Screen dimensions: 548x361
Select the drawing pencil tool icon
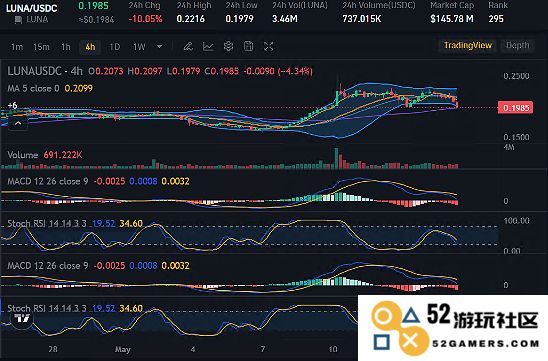pyautogui.click(x=188, y=46)
